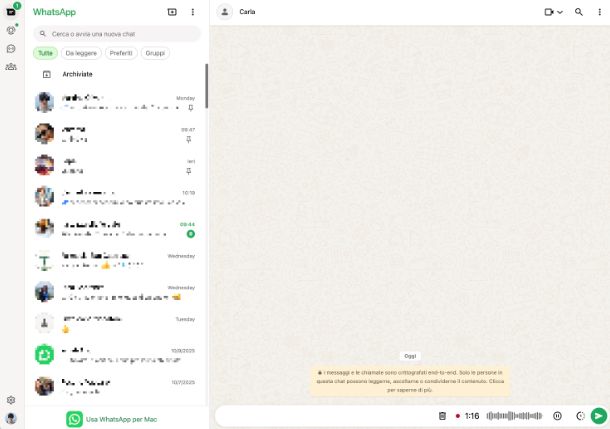Toggle view-once for the voice message
610x429 pixels.
580,416
